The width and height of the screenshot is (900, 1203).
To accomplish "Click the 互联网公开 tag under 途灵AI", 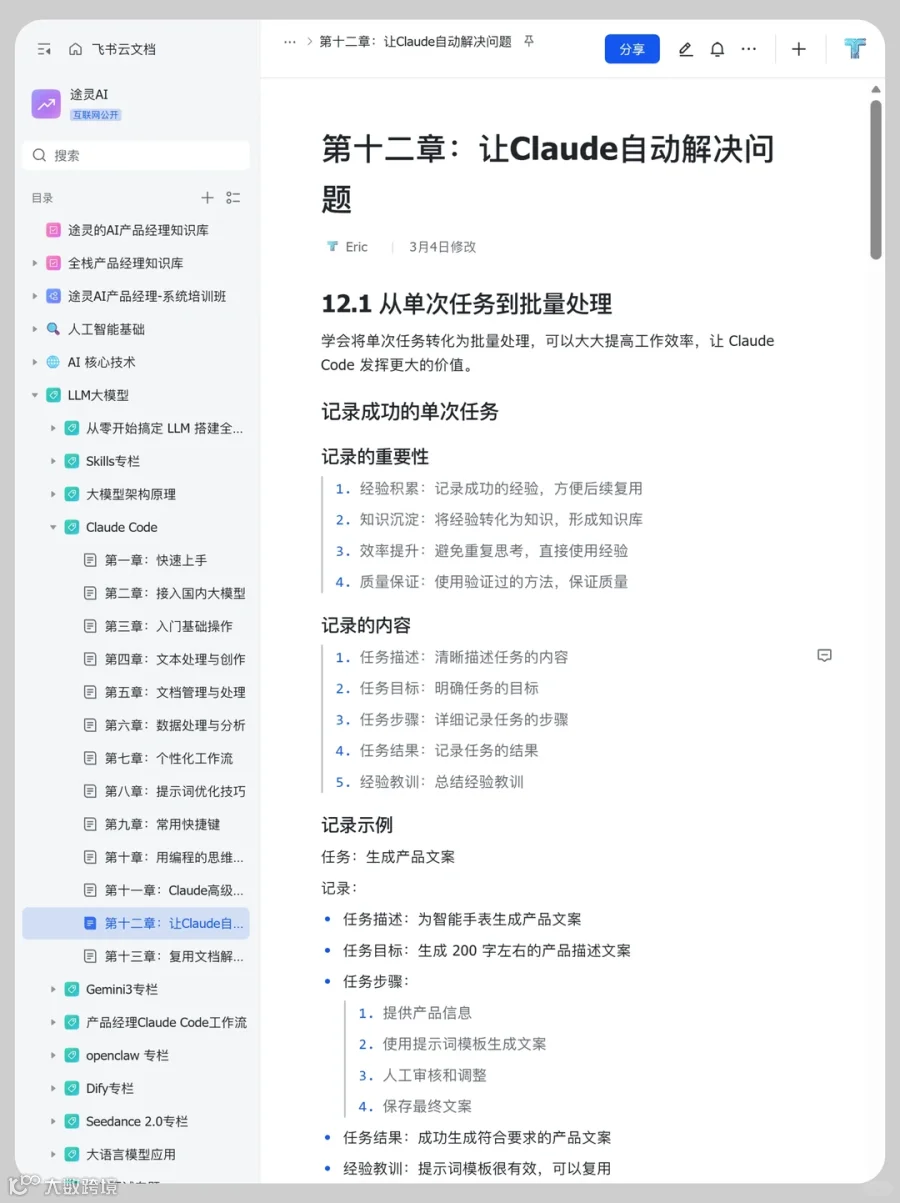I will [x=95, y=115].
